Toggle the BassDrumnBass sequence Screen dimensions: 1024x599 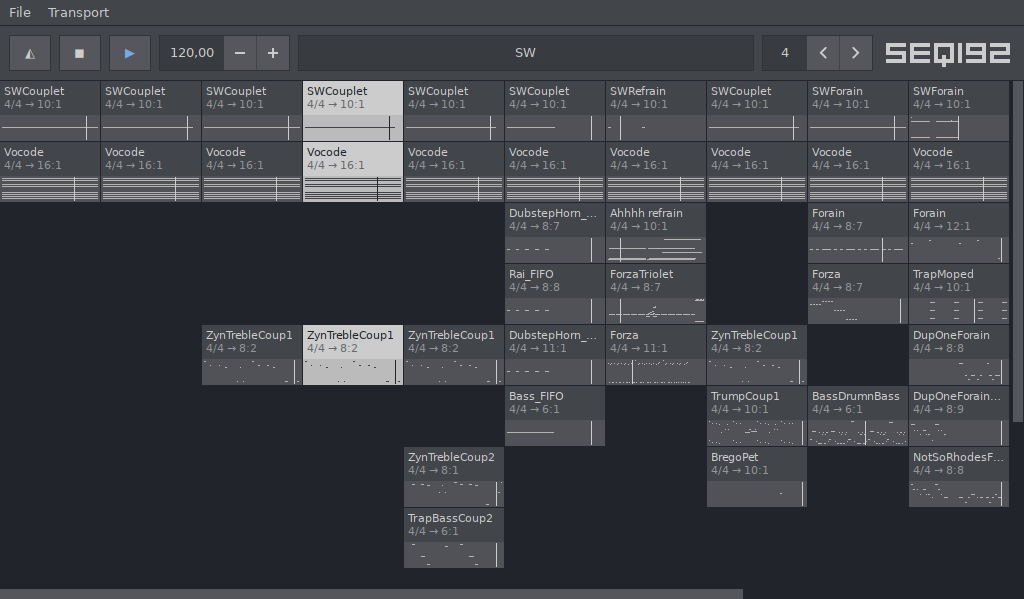click(x=858, y=416)
